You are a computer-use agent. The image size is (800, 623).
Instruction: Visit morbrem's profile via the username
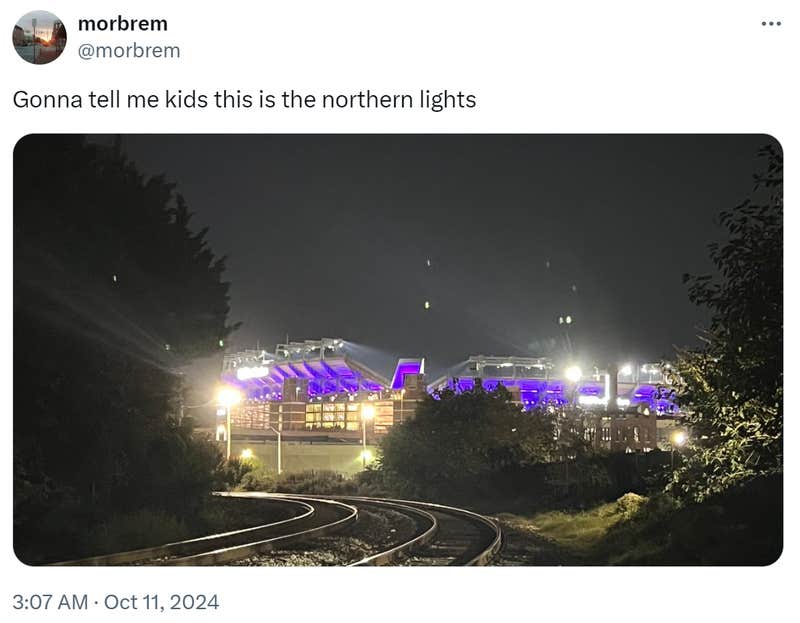click(129, 47)
